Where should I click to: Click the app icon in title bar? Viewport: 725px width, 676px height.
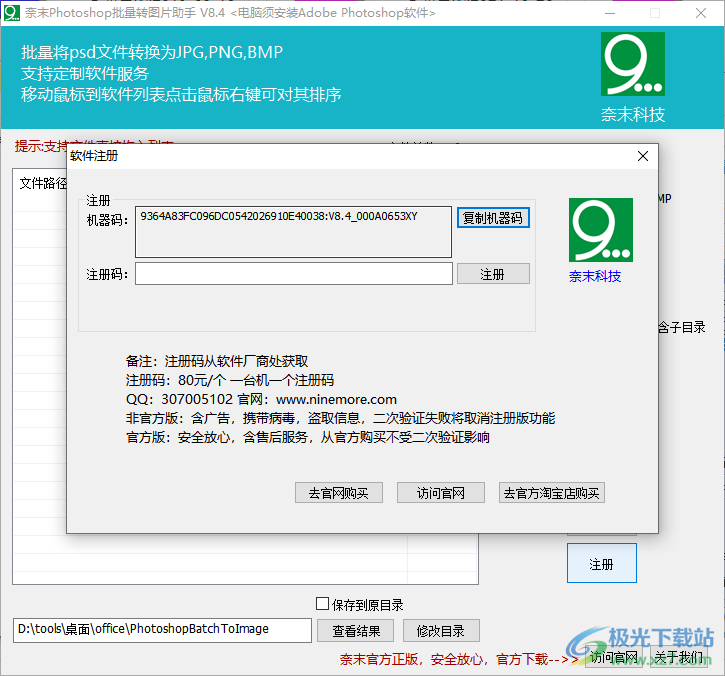(x=12, y=12)
